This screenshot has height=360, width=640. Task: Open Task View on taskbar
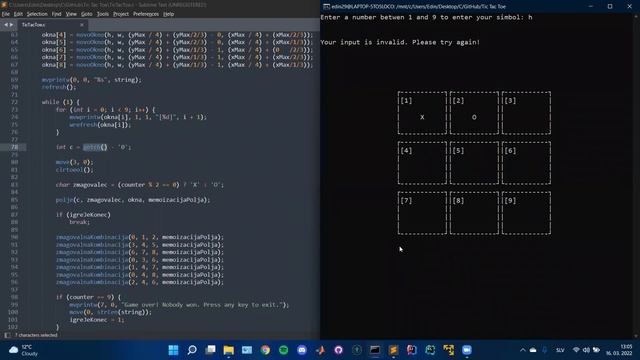(210, 350)
